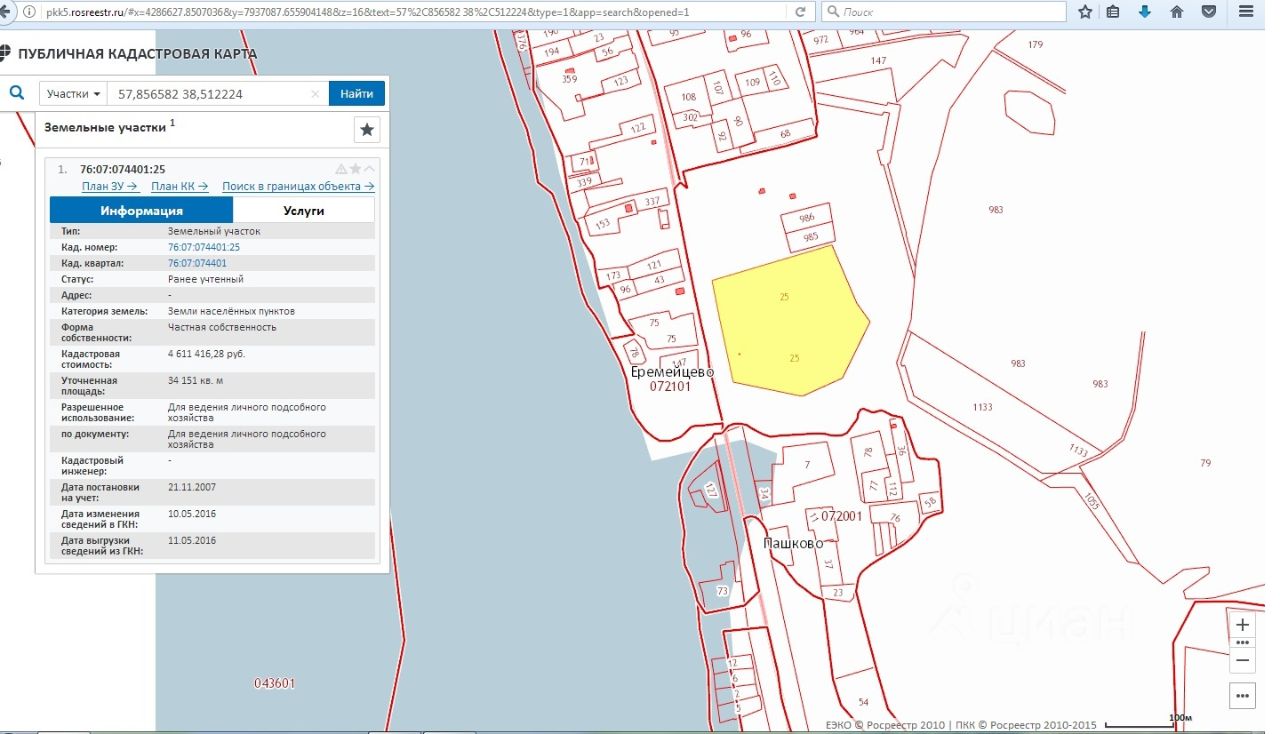Click the Тип value Земельный участок
Image resolution: width=1280 pixels, height=734 pixels.
click(214, 231)
